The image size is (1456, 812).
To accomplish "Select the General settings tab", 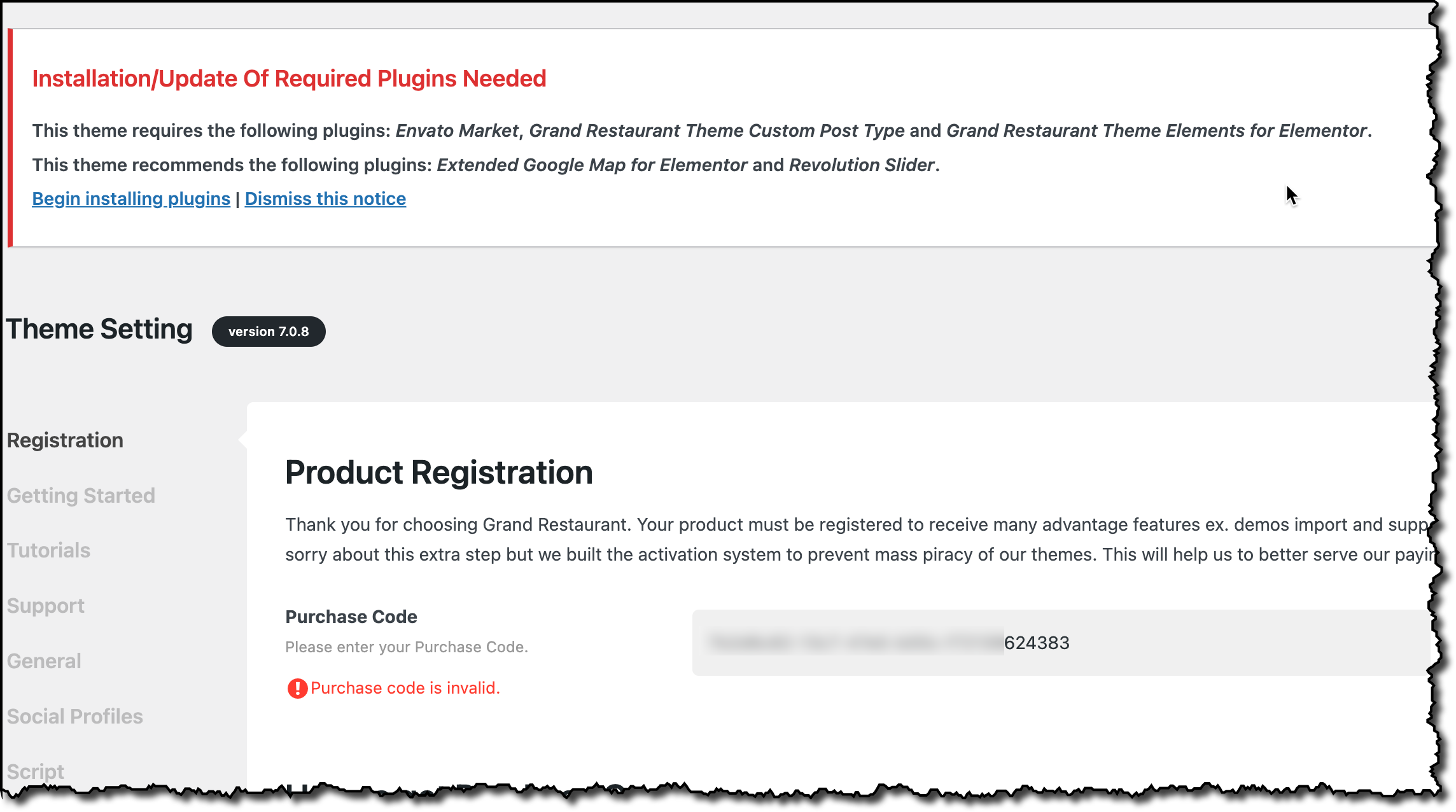I will click(44, 661).
